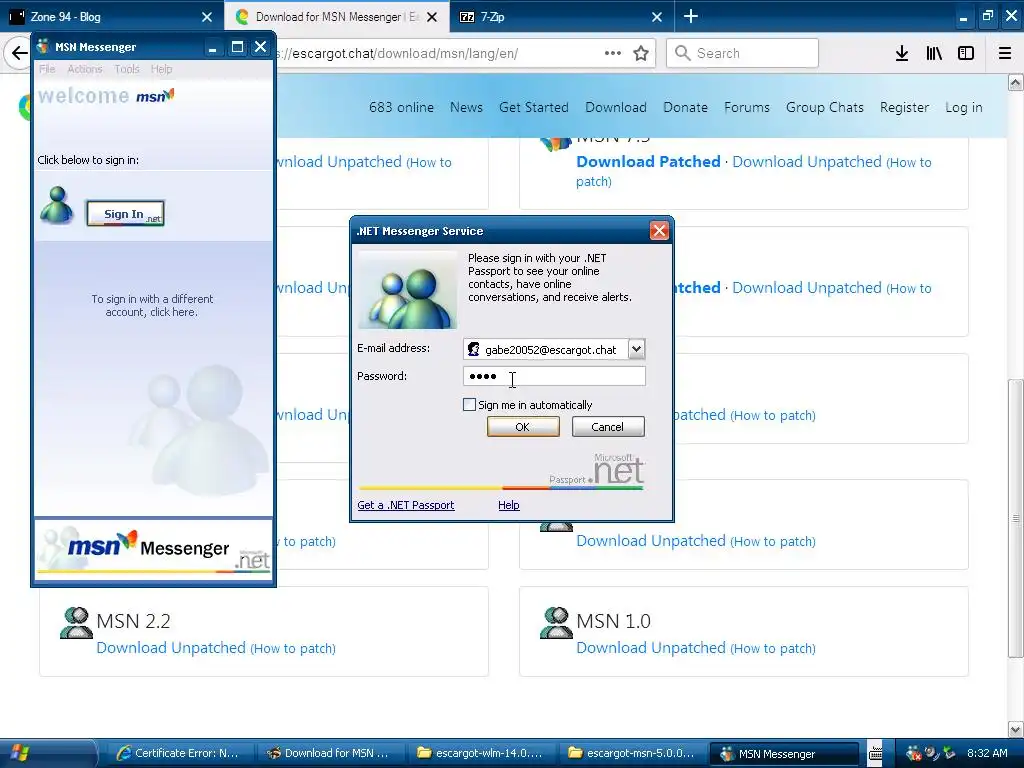This screenshot has height=768, width=1024.
Task: Open the Firefox downloads arrow icon
Action: (901, 54)
